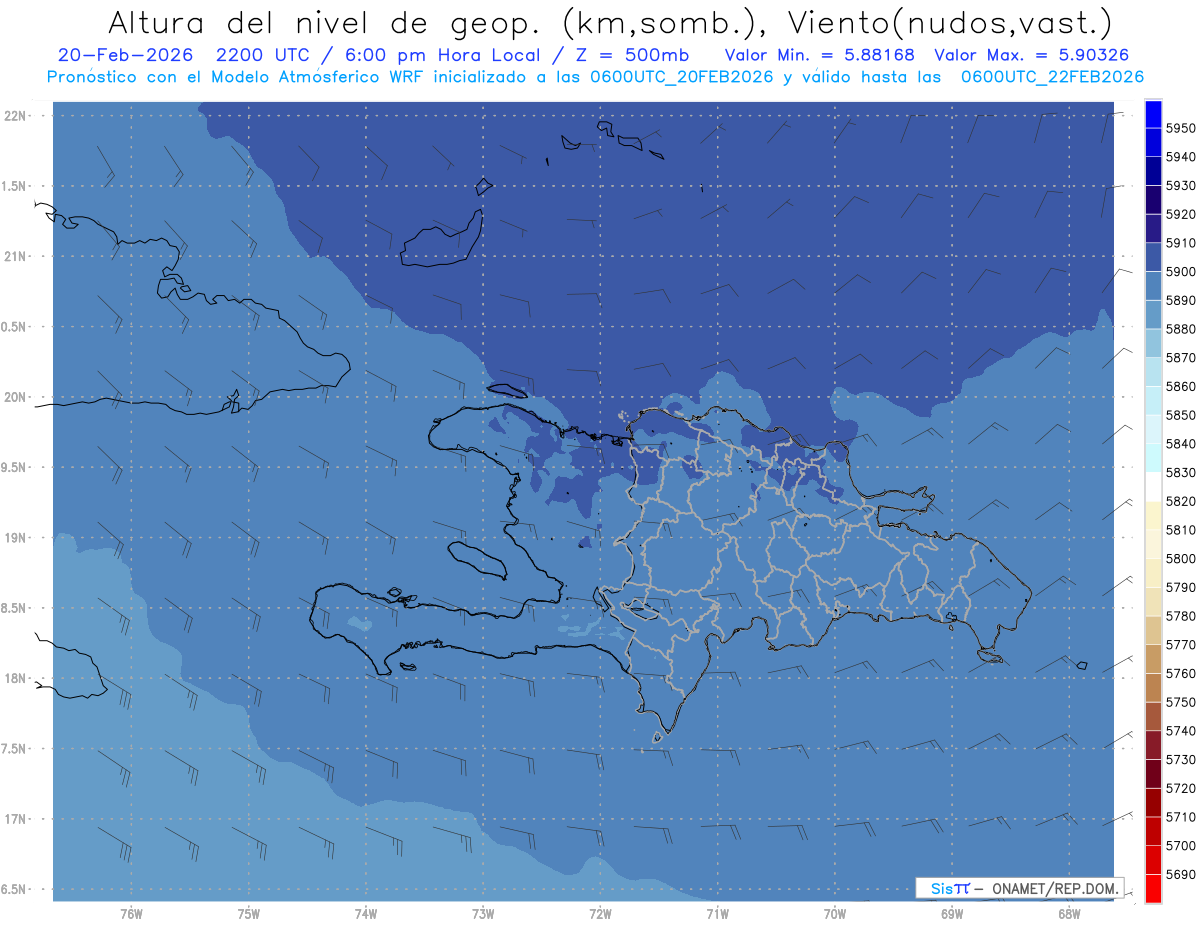Click the legend swatch between 5890 and 5900
The image size is (1200, 927).
tap(1153, 286)
